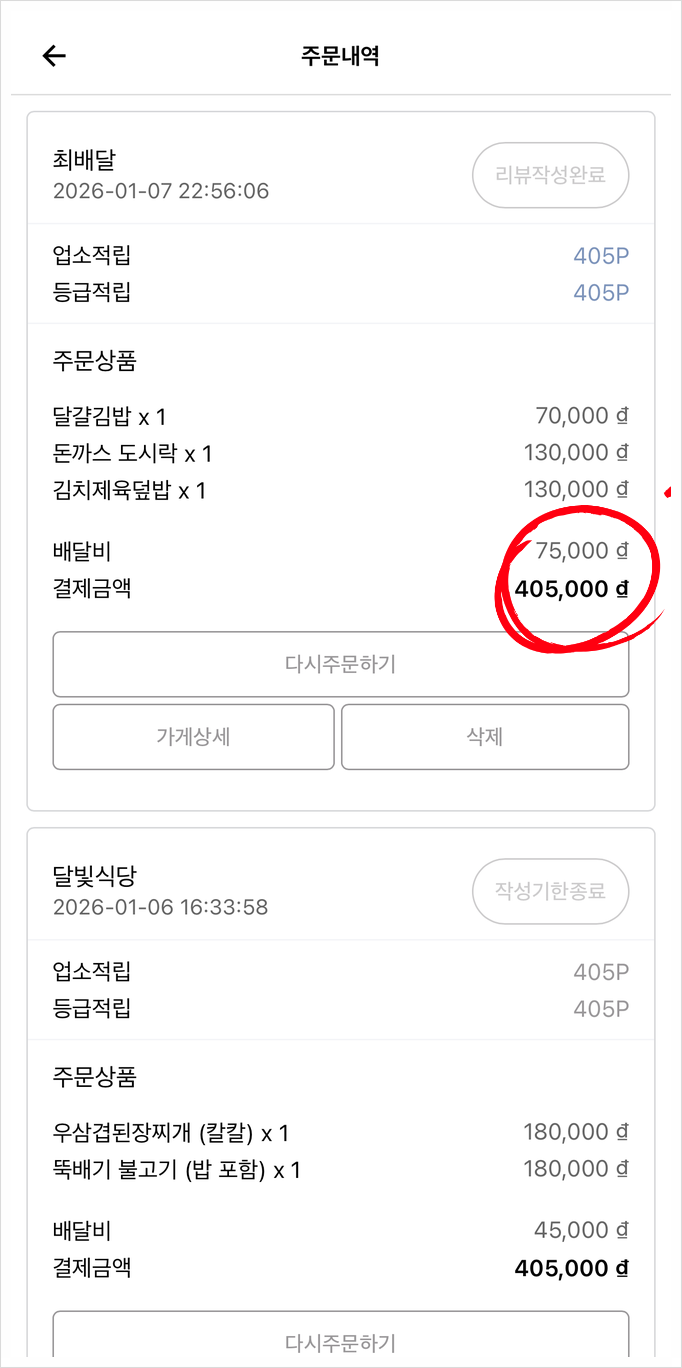Tap the back arrow icon
This screenshot has height=1368, width=682.
click(54, 56)
